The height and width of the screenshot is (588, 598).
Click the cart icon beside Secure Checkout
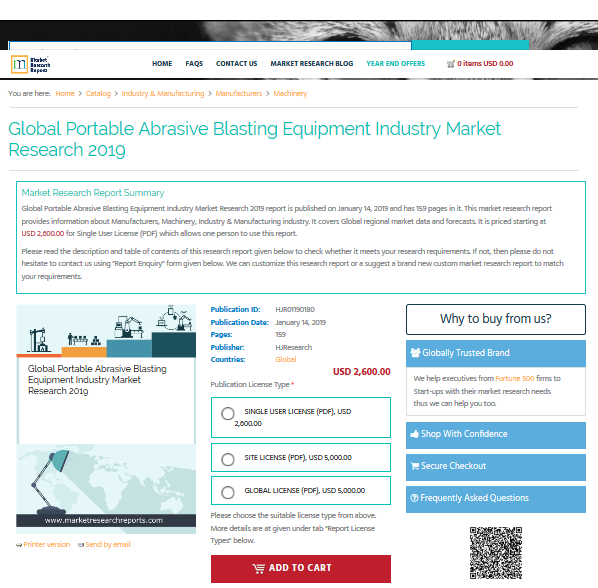415,466
